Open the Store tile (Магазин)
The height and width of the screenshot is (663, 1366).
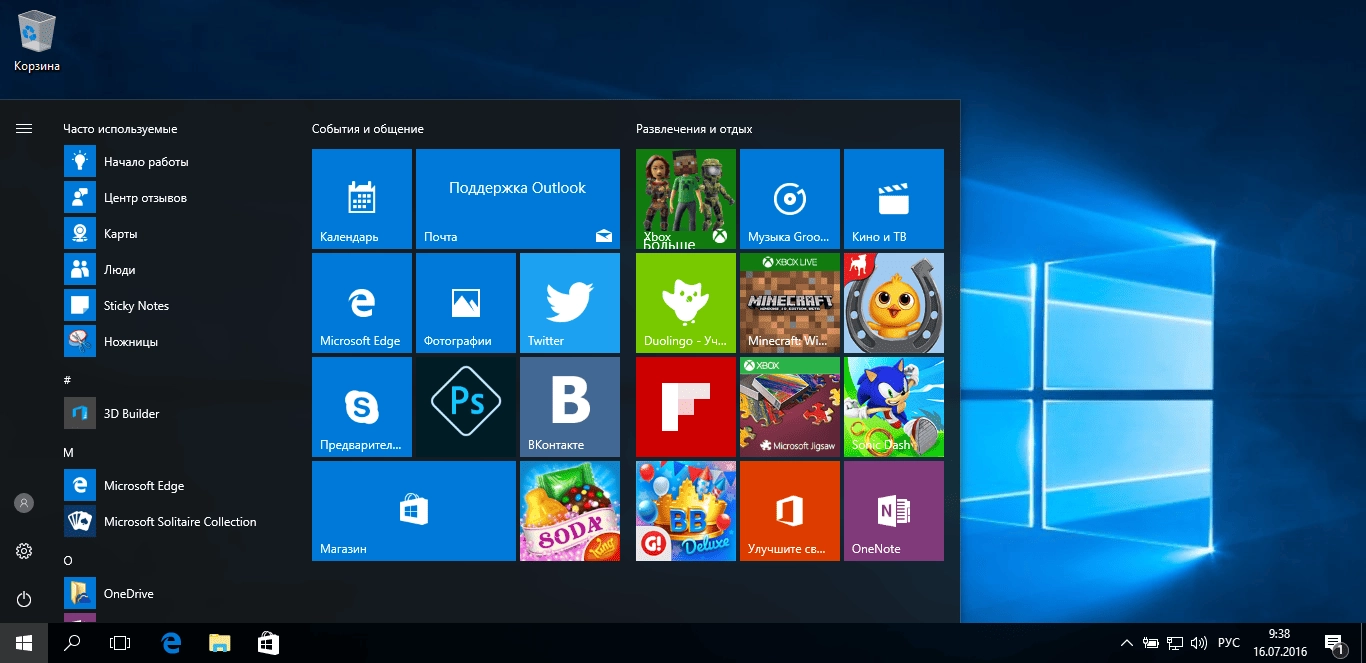pos(414,511)
